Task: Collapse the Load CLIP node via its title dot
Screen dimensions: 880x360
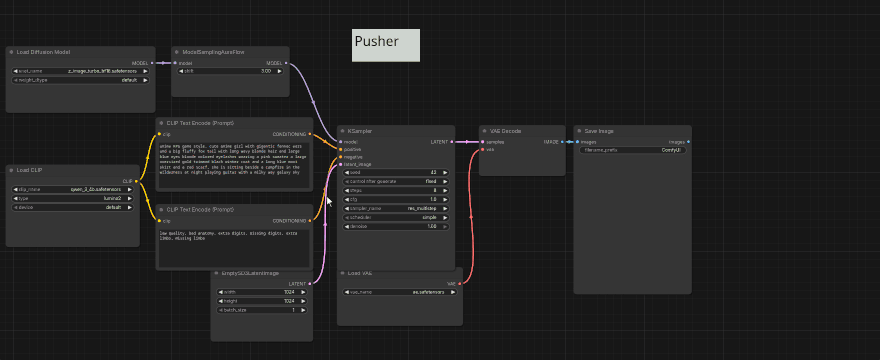Action: click(11, 170)
